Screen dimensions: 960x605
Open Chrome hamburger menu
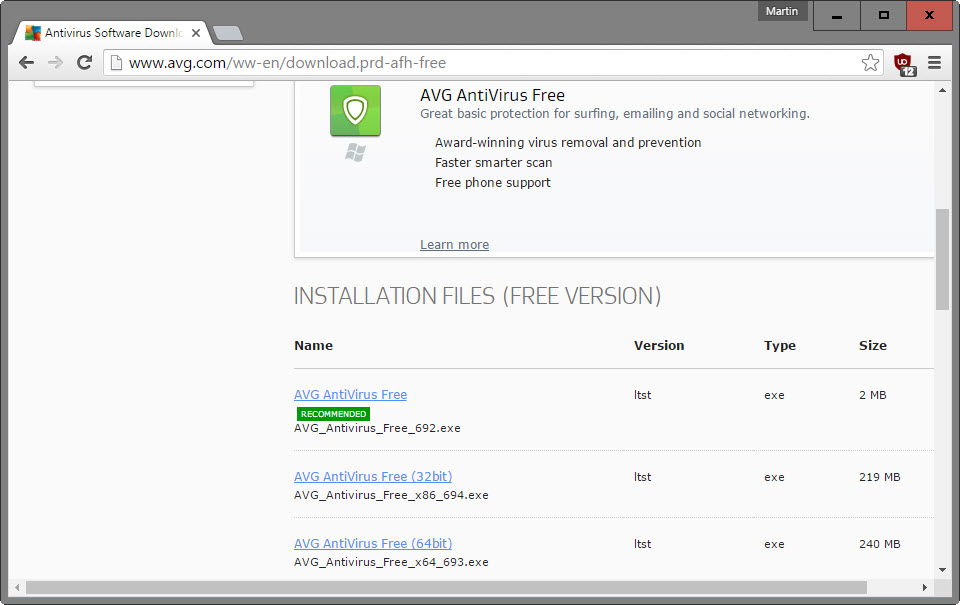click(x=934, y=62)
